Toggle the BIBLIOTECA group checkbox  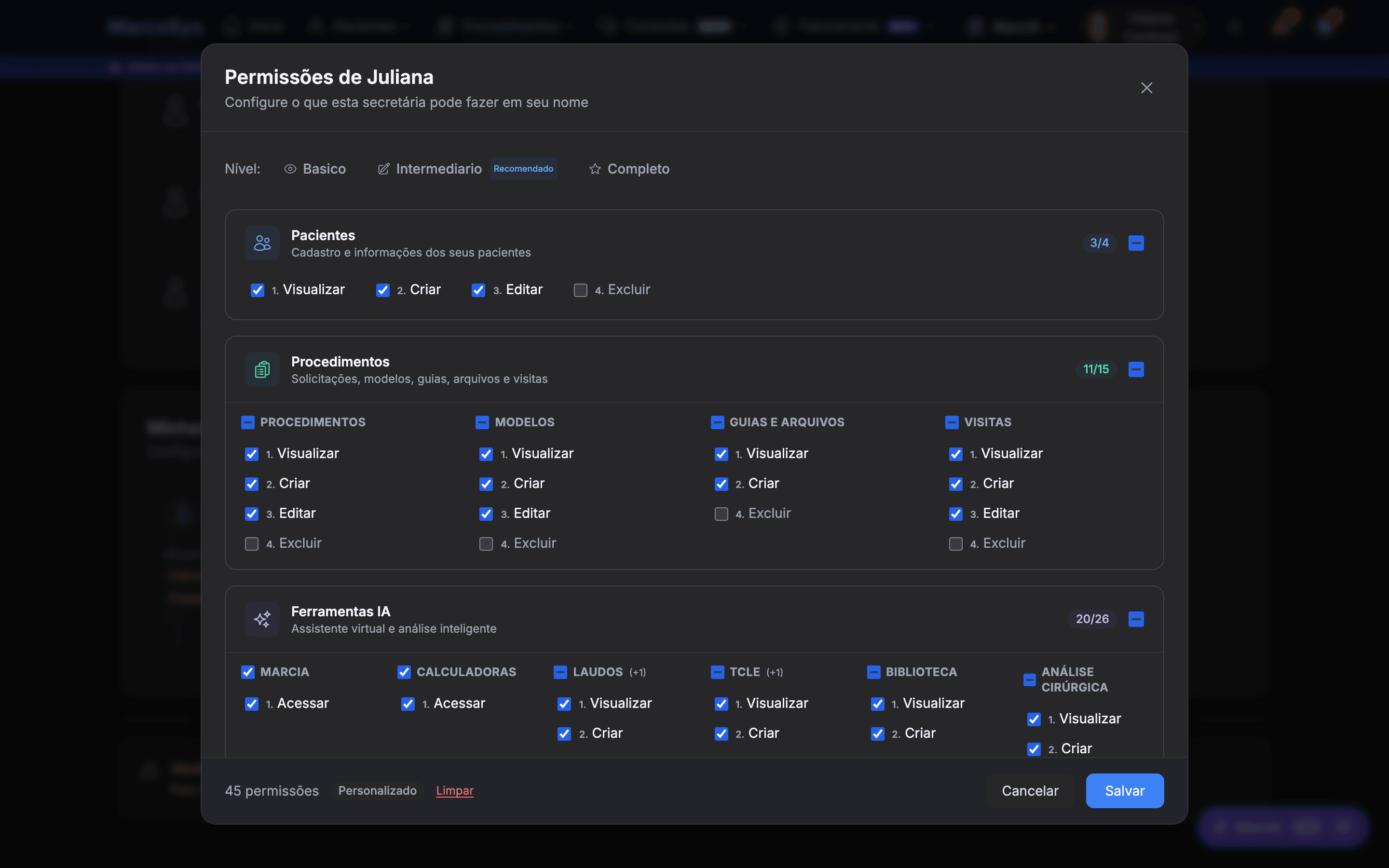click(873, 672)
